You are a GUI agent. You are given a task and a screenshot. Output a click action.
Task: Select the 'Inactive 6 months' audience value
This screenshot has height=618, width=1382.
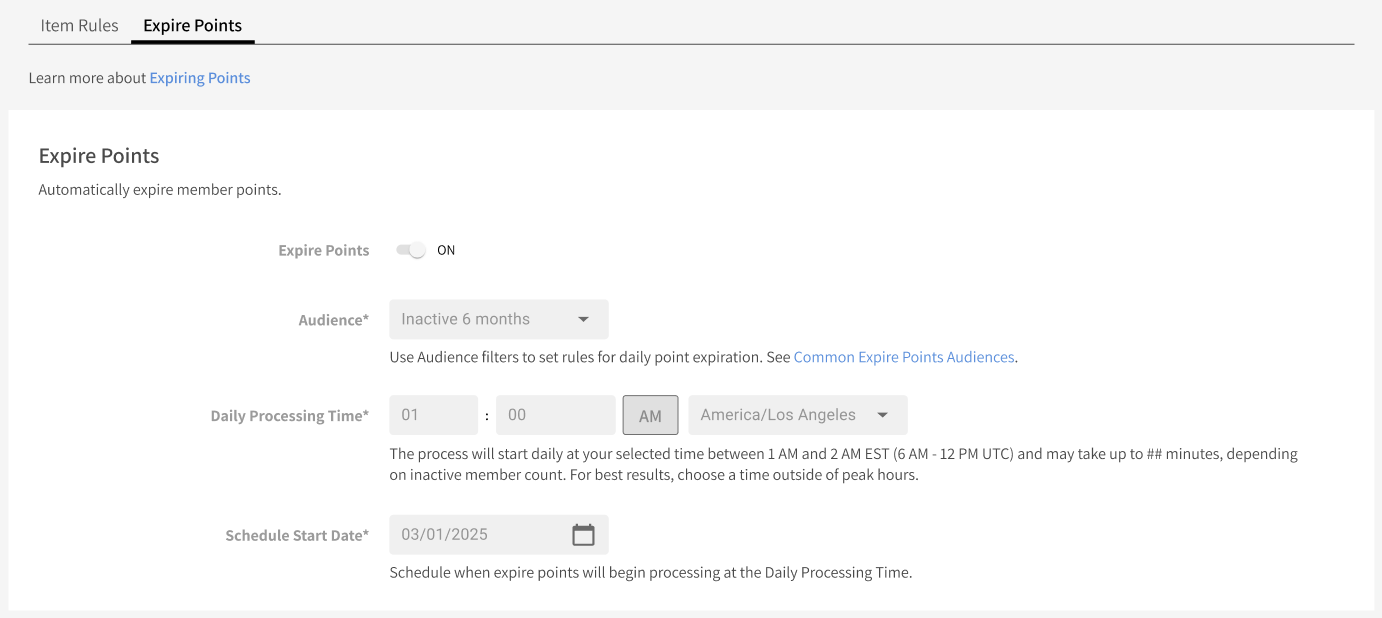(x=466, y=320)
